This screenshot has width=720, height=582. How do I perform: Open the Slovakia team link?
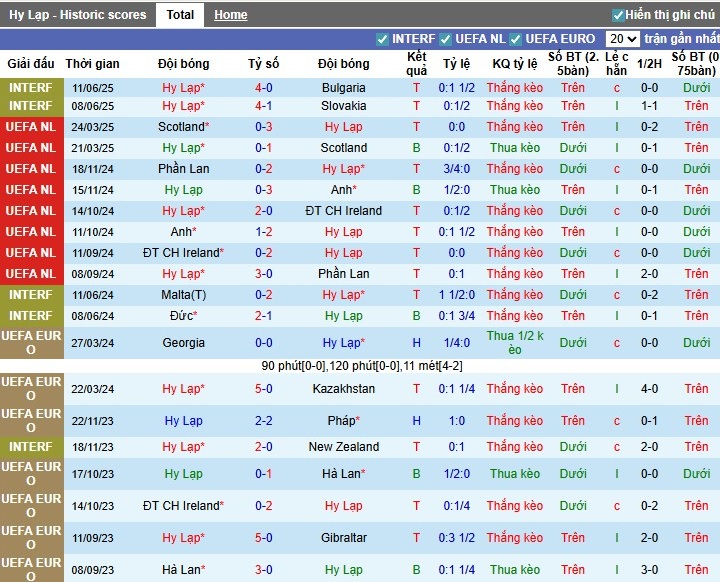coord(343,106)
